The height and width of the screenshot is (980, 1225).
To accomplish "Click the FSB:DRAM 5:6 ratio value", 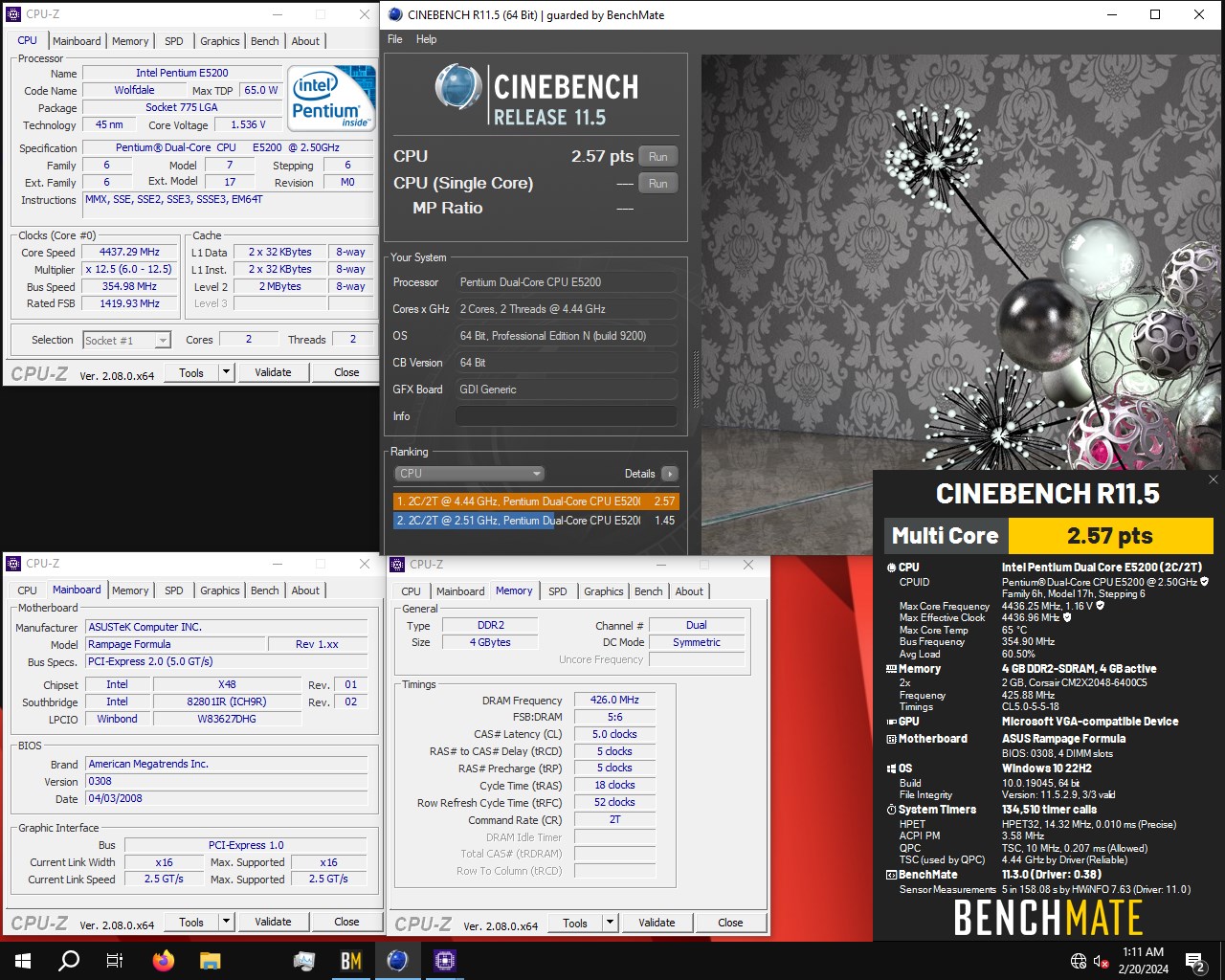I will click(x=614, y=717).
